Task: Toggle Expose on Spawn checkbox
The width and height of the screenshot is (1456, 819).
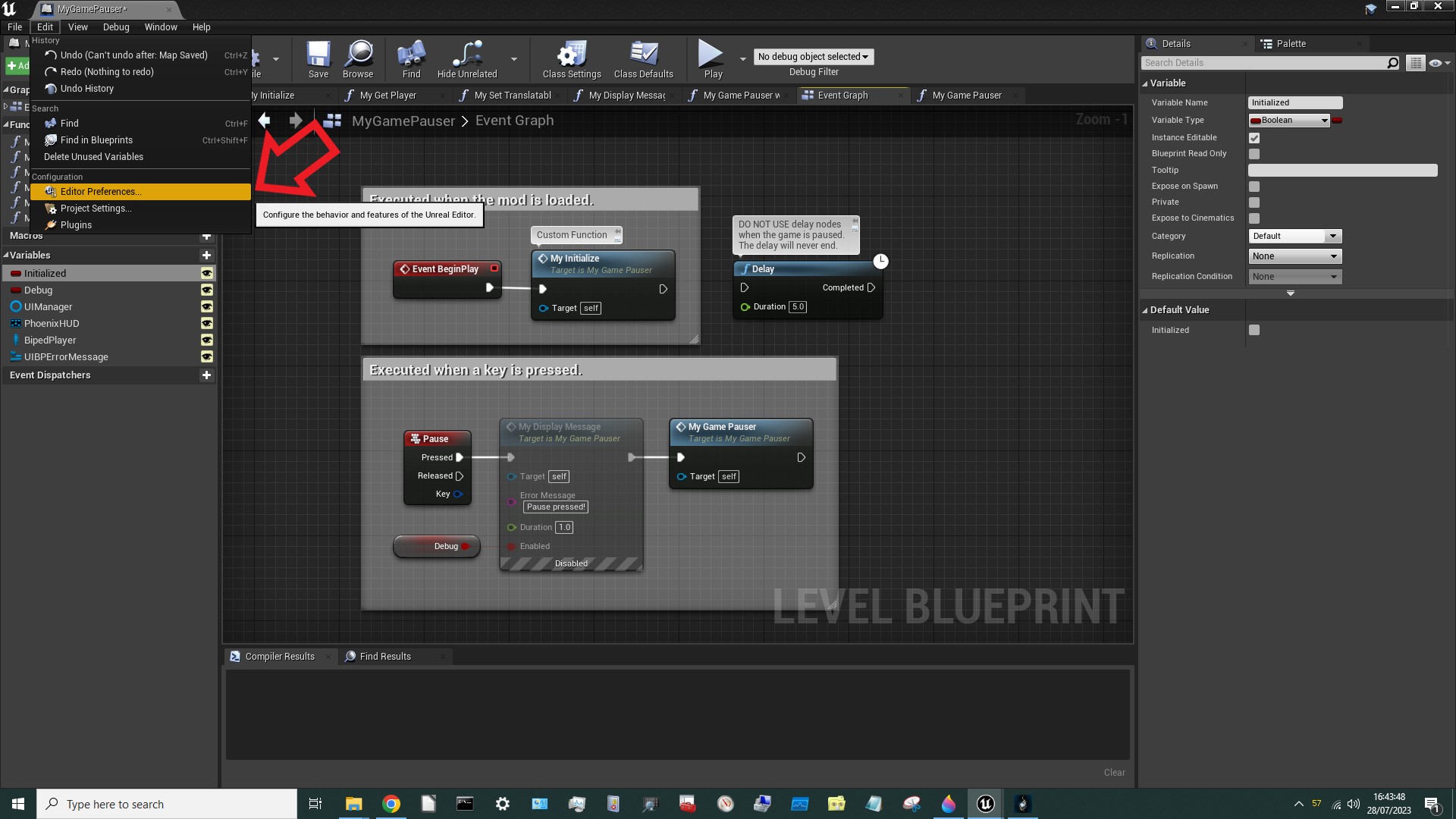Action: [1254, 187]
